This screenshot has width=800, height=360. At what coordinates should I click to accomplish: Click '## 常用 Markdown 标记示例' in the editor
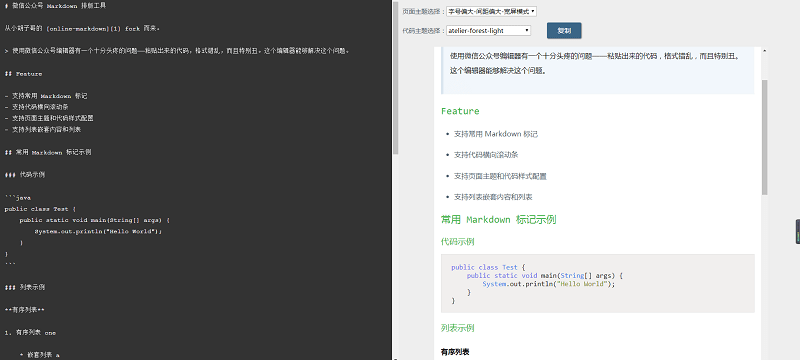coord(48,152)
